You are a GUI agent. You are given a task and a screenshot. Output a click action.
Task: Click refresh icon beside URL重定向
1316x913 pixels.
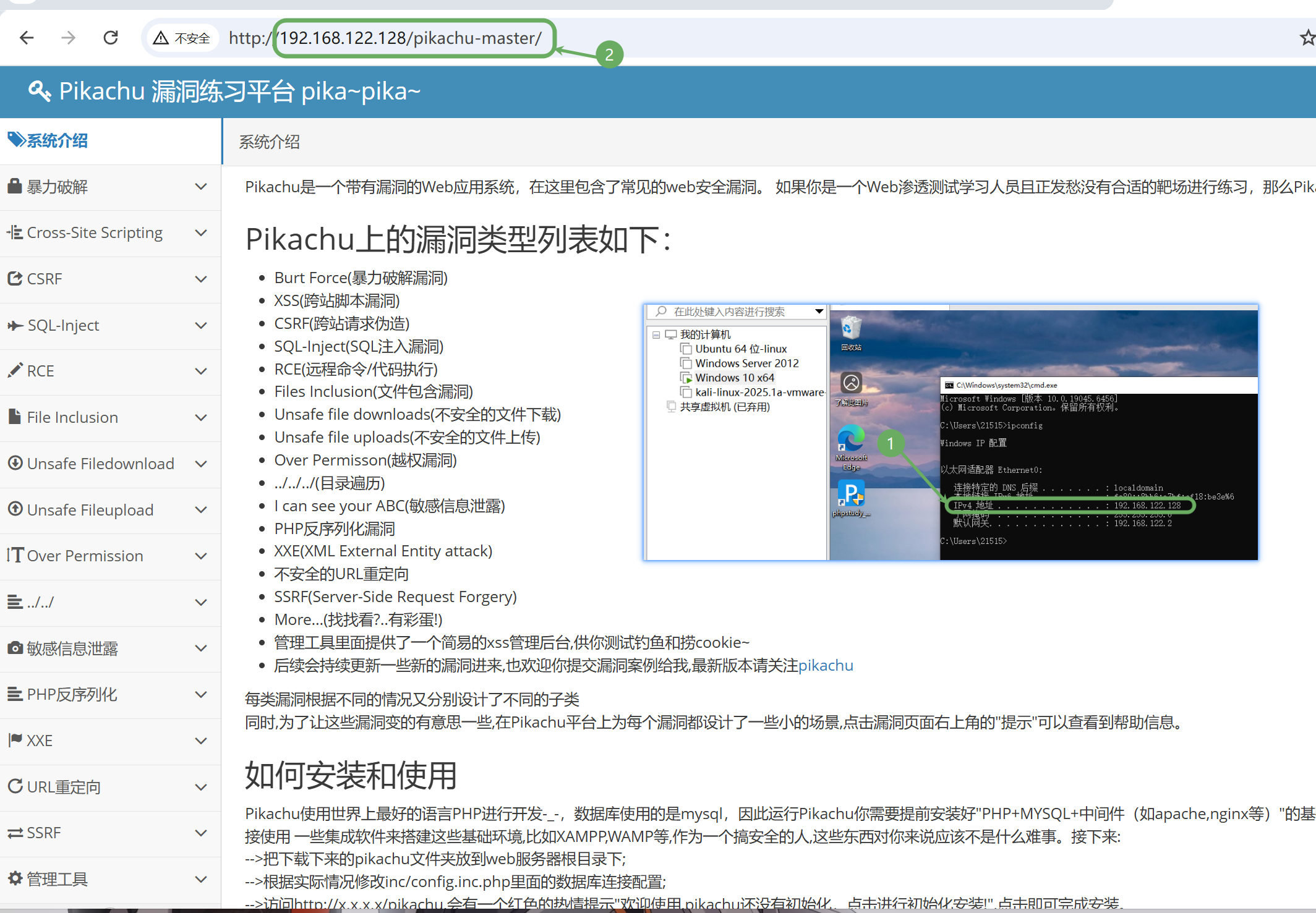(15, 786)
